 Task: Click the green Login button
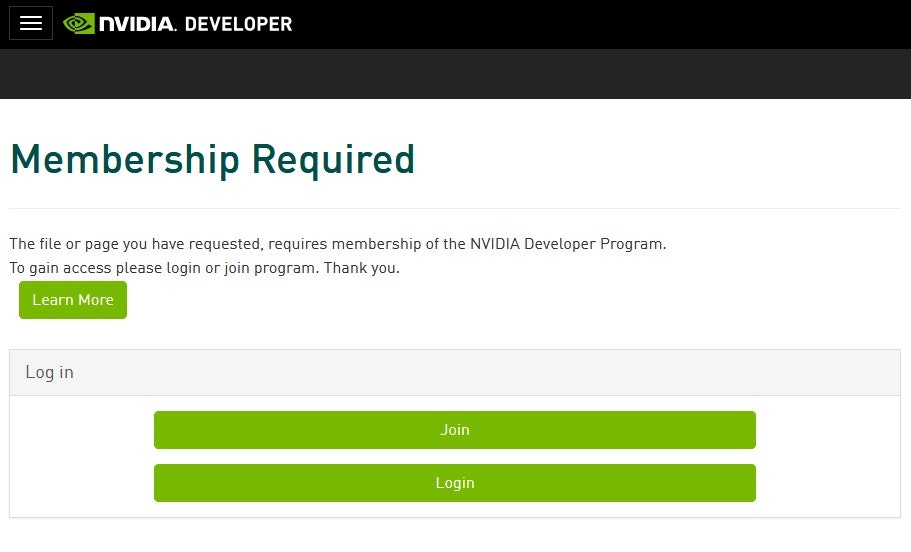click(x=454, y=483)
